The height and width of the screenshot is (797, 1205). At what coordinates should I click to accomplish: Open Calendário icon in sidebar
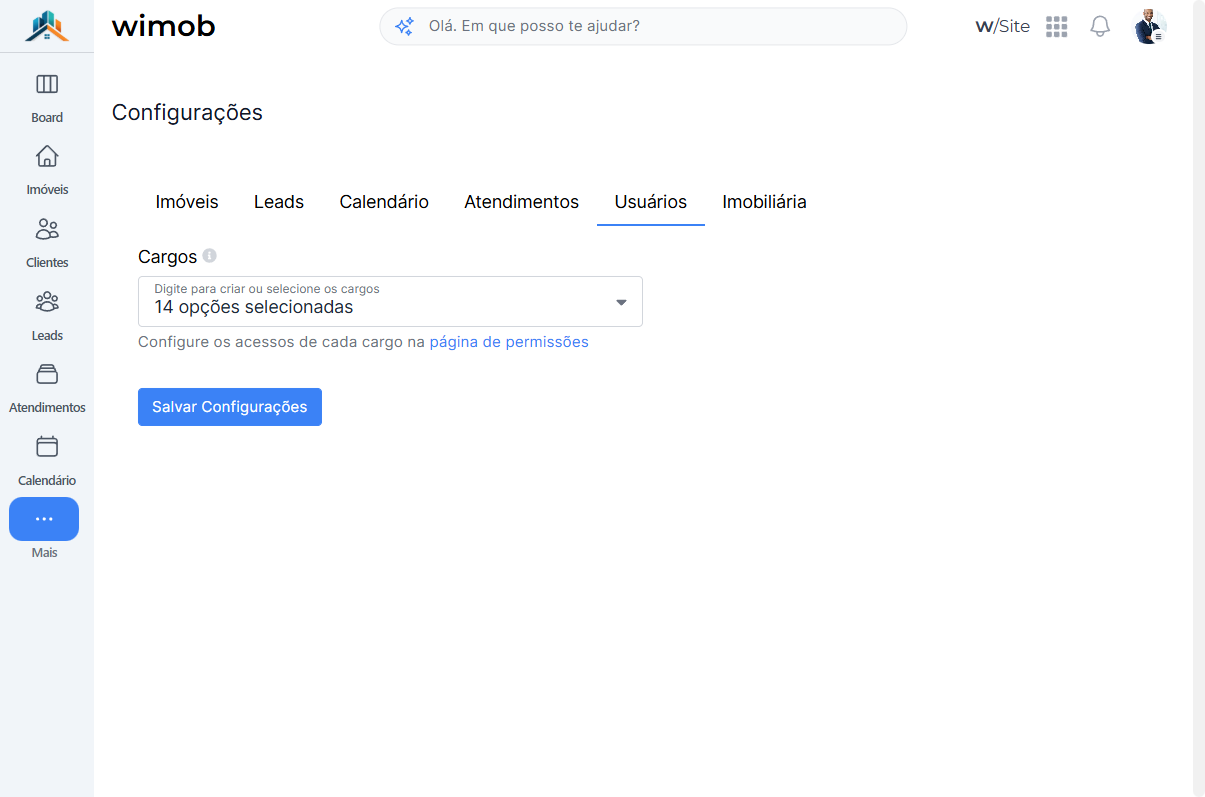[47, 446]
